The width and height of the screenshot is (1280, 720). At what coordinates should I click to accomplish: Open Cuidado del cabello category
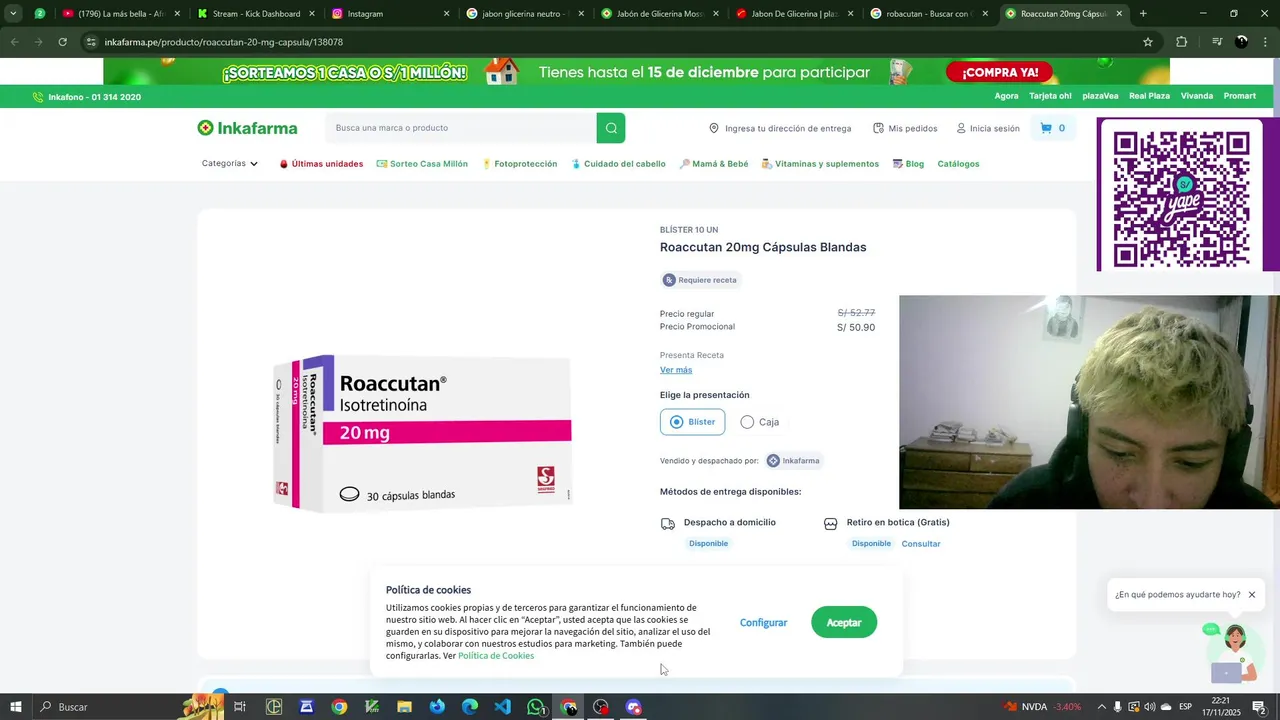tap(618, 164)
